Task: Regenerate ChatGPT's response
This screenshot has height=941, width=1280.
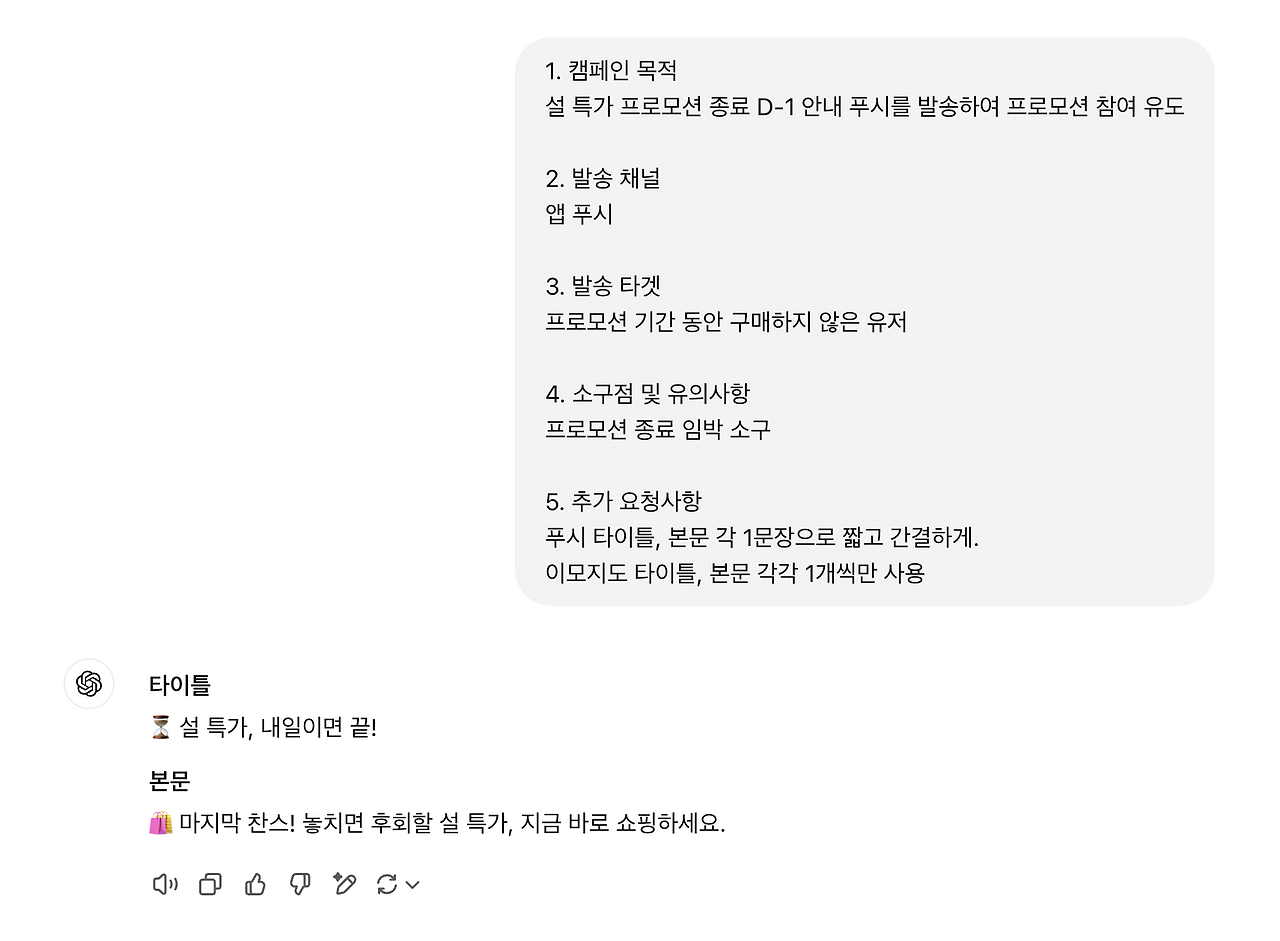Action: [x=388, y=884]
